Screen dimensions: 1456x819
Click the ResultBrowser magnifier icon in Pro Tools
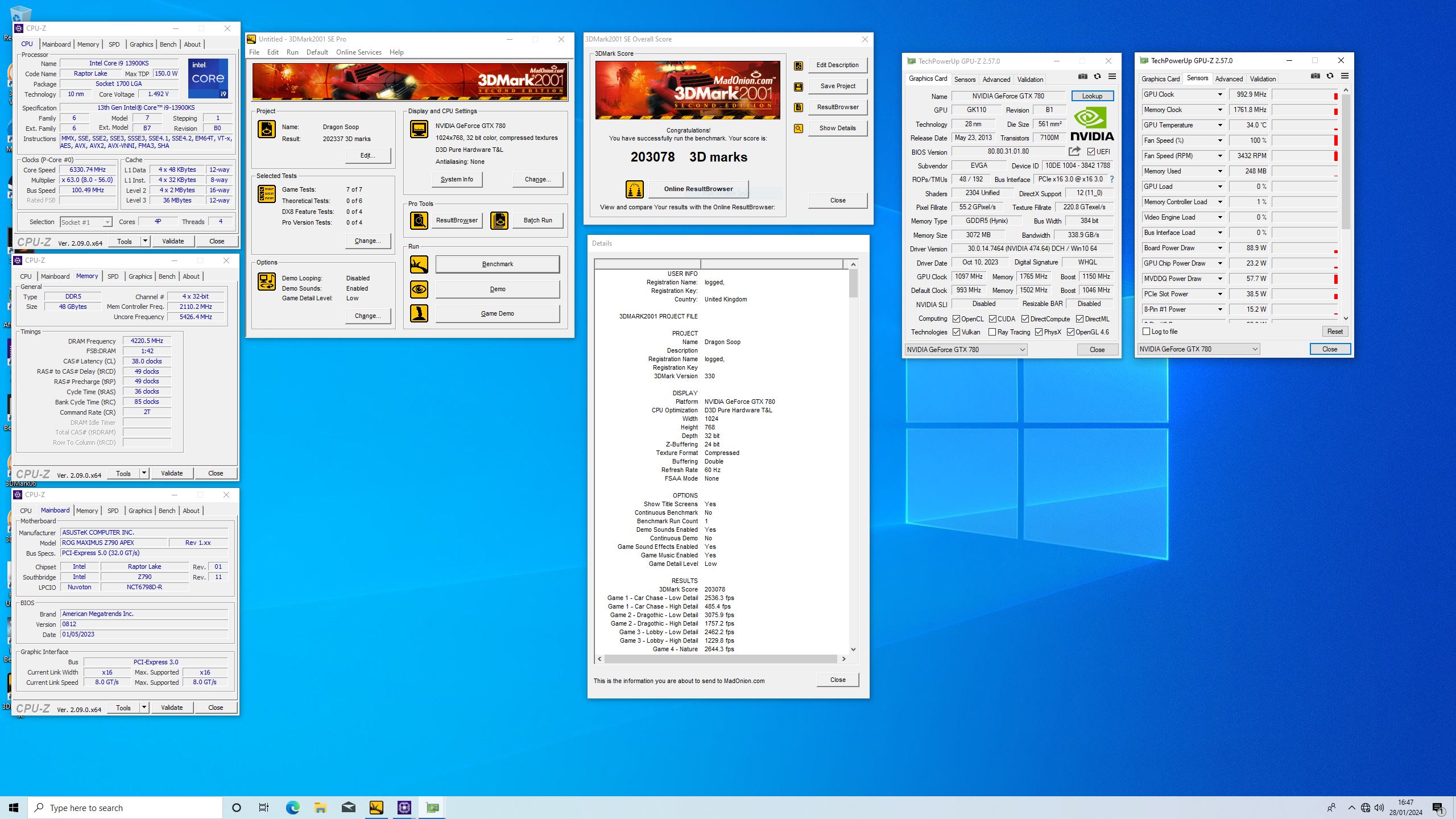(x=419, y=220)
